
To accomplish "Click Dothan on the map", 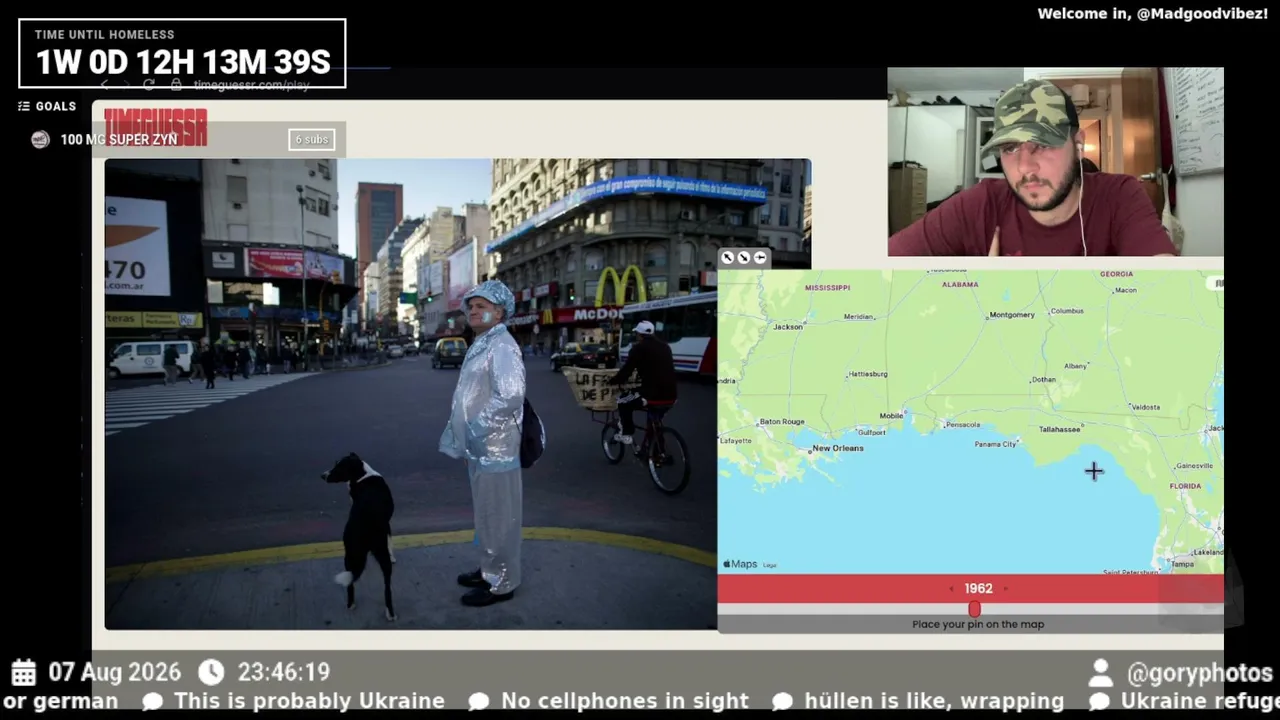I will tap(1044, 380).
